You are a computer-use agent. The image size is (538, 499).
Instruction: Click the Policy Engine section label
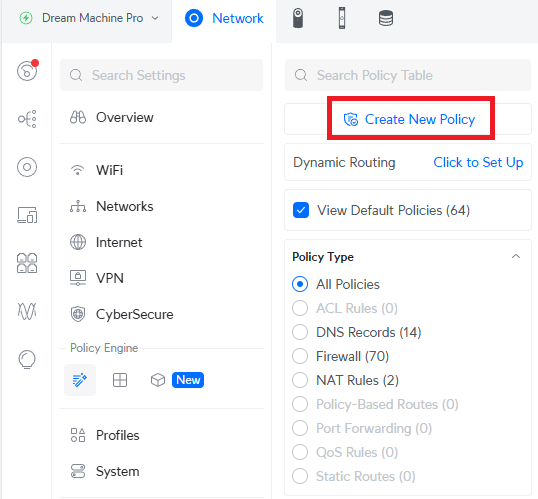point(104,348)
